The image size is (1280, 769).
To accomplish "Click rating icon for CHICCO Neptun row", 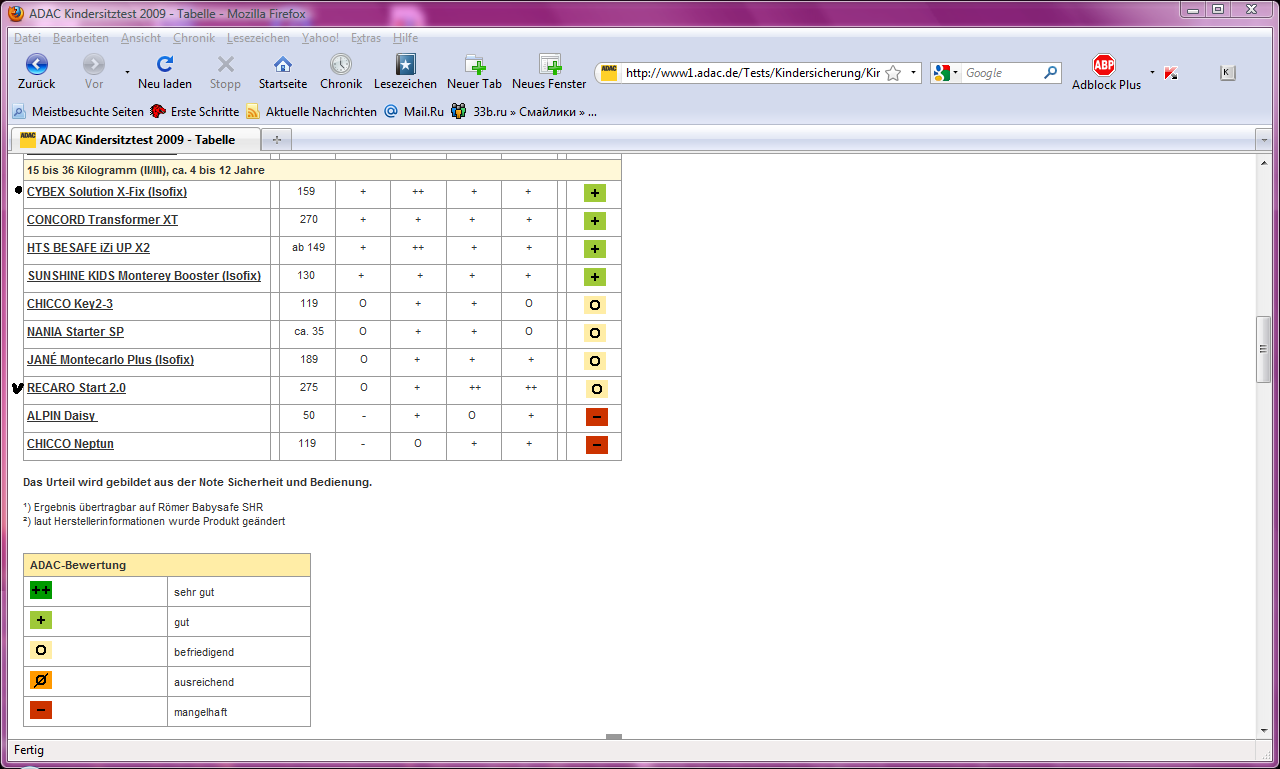I will [596, 445].
